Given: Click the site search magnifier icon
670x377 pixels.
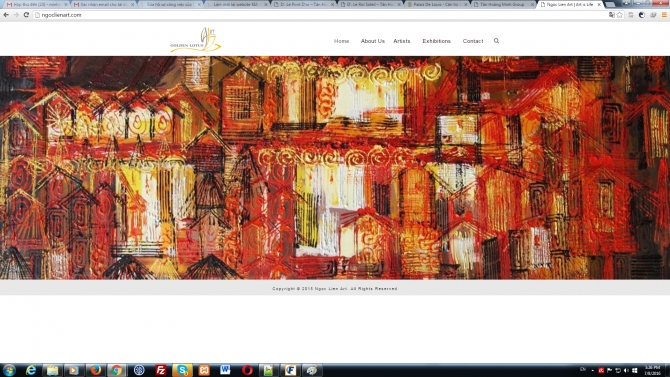Looking at the screenshot, I should pyautogui.click(x=496, y=41).
